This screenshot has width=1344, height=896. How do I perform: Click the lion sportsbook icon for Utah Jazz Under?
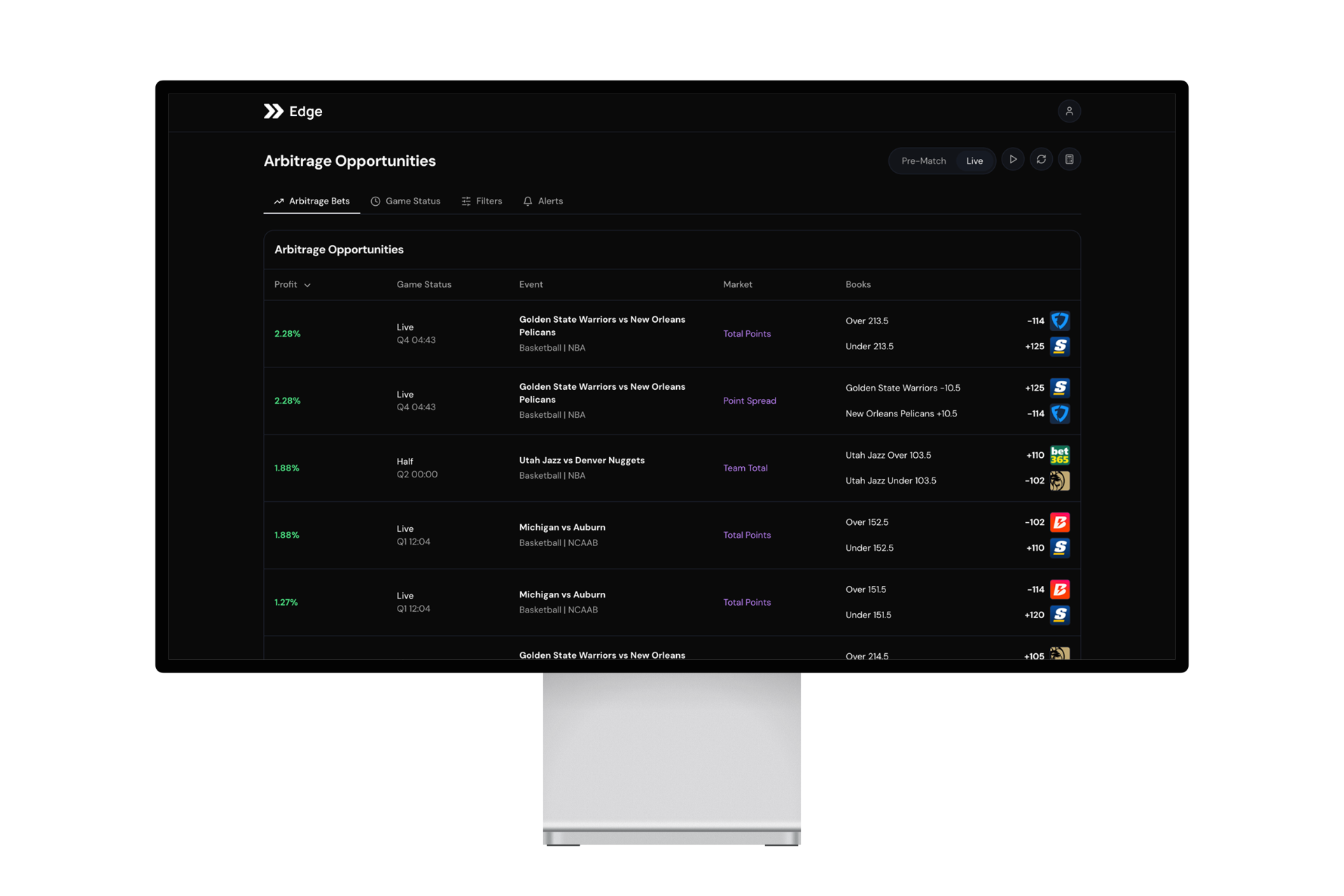pyautogui.click(x=1059, y=481)
